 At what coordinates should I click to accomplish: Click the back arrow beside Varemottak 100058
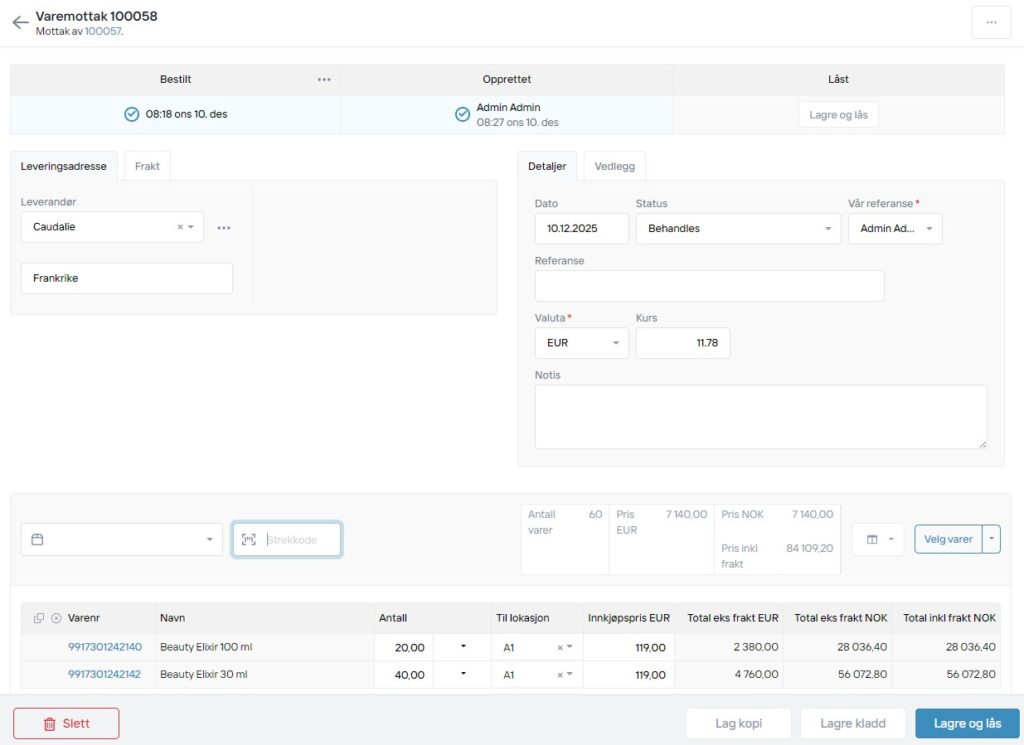[x=20, y=23]
